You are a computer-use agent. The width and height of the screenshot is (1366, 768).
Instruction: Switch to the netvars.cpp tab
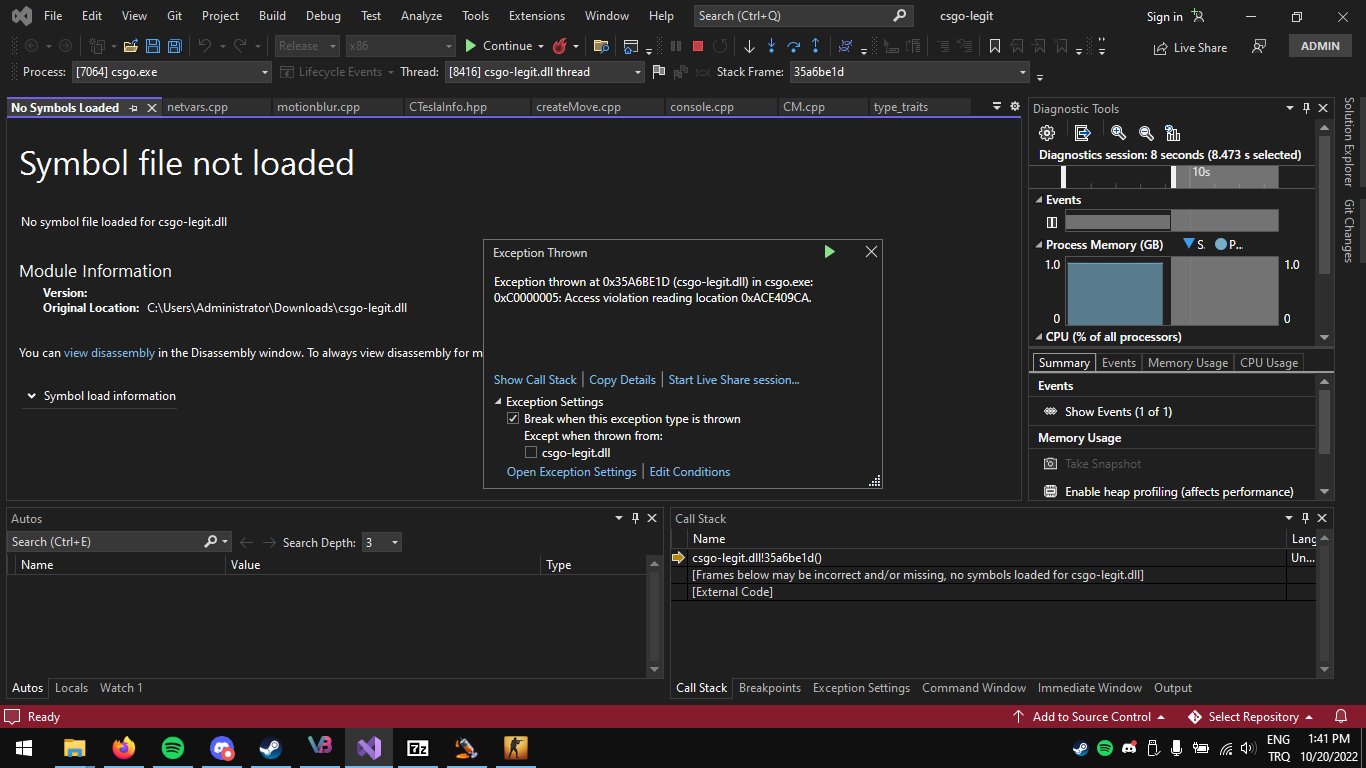coord(197,107)
